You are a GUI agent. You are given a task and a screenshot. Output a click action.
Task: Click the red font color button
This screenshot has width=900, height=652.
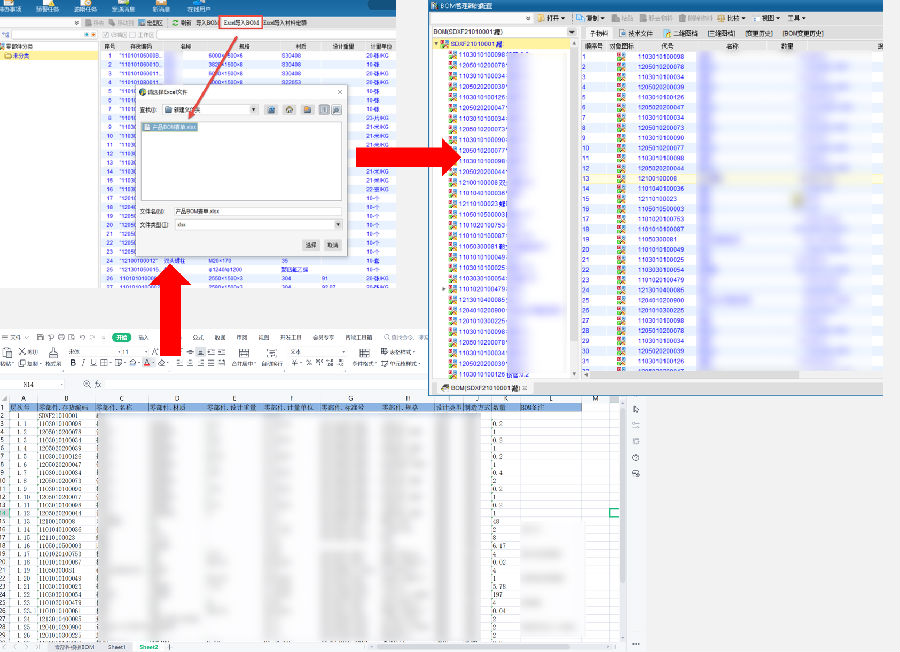[x=147, y=363]
